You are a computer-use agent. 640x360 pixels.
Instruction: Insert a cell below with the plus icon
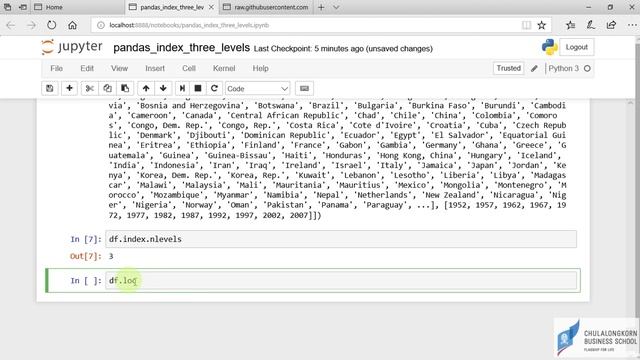point(69,89)
